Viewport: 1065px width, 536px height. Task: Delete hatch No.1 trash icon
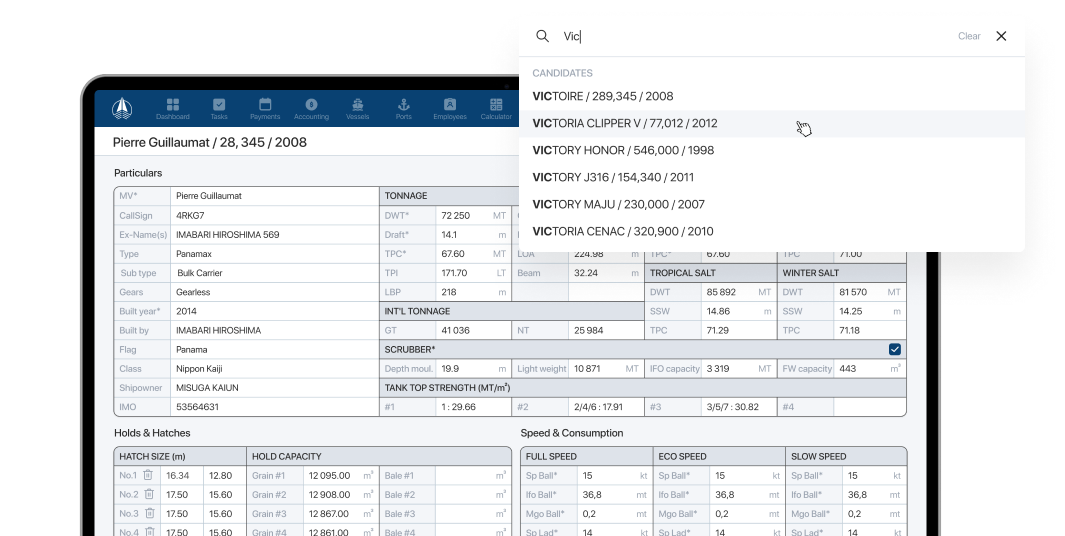pos(147,475)
